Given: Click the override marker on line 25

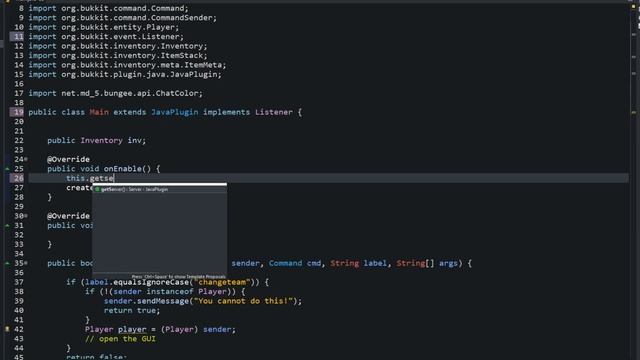Looking at the screenshot, I should [7, 169].
